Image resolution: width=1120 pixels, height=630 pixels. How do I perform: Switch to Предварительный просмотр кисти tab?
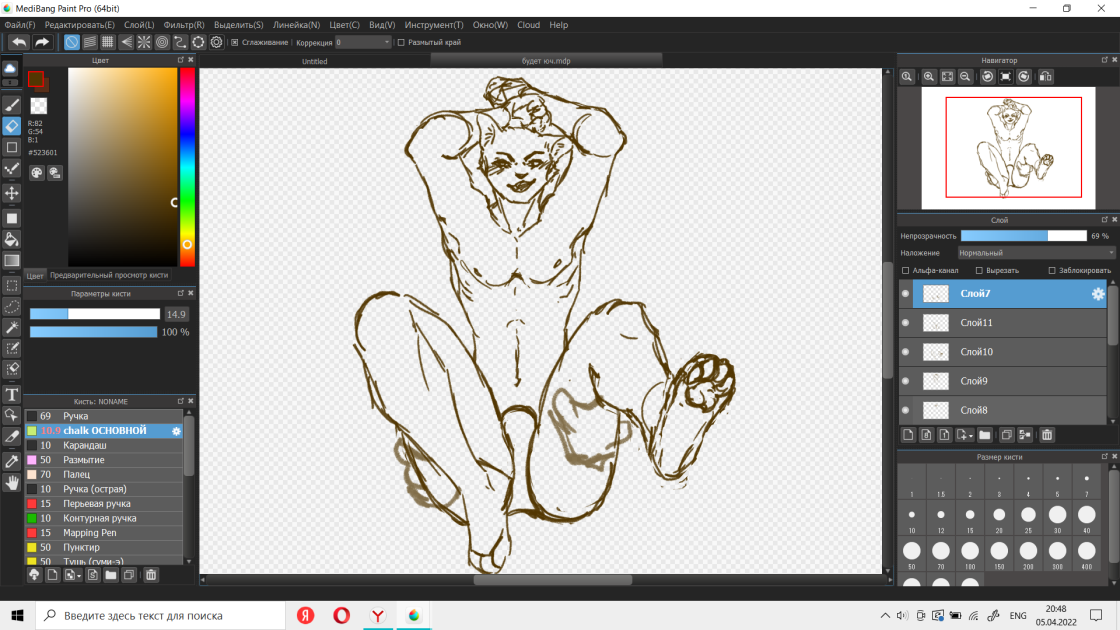(x=109, y=275)
